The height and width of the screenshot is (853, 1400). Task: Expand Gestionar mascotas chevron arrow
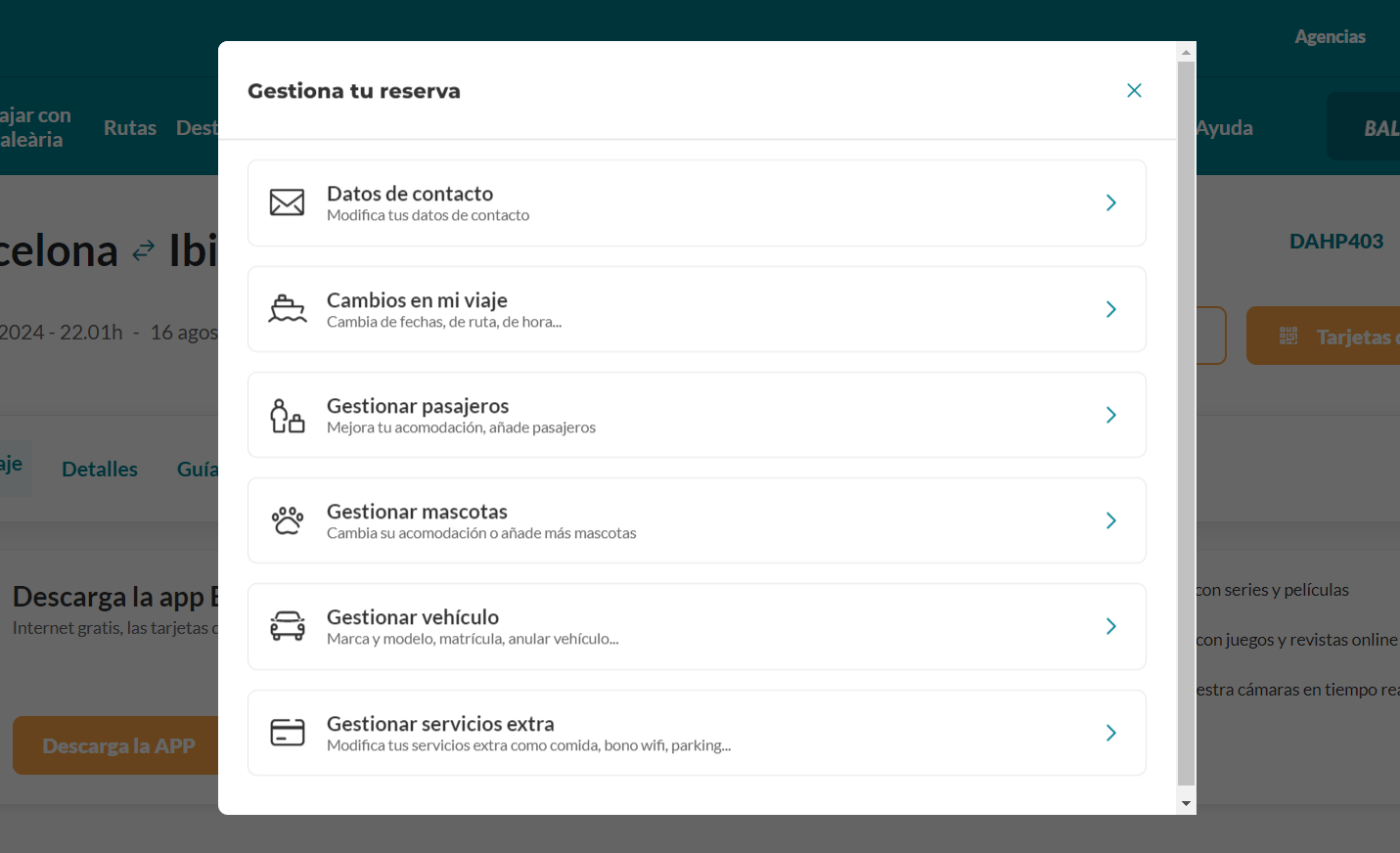click(x=1111, y=520)
